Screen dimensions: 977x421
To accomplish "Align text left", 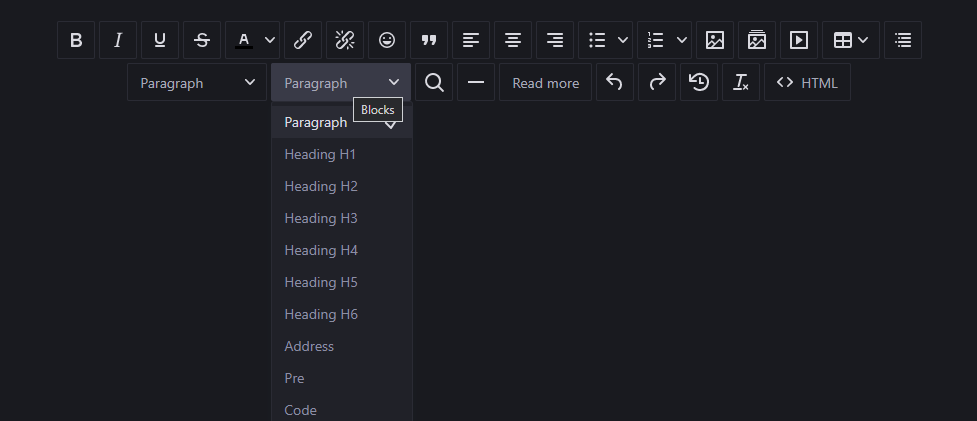I will pos(471,40).
